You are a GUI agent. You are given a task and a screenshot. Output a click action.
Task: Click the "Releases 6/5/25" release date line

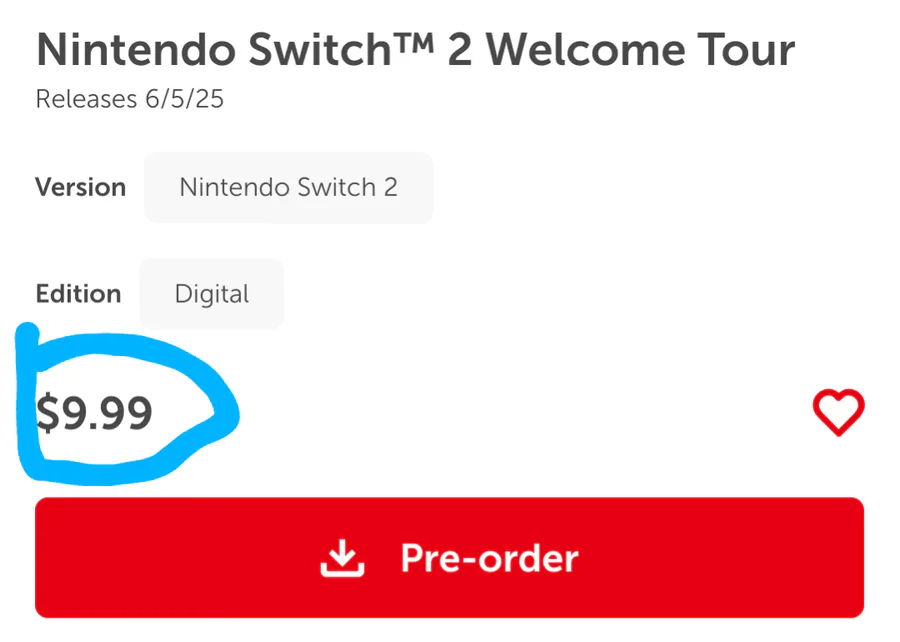130,99
